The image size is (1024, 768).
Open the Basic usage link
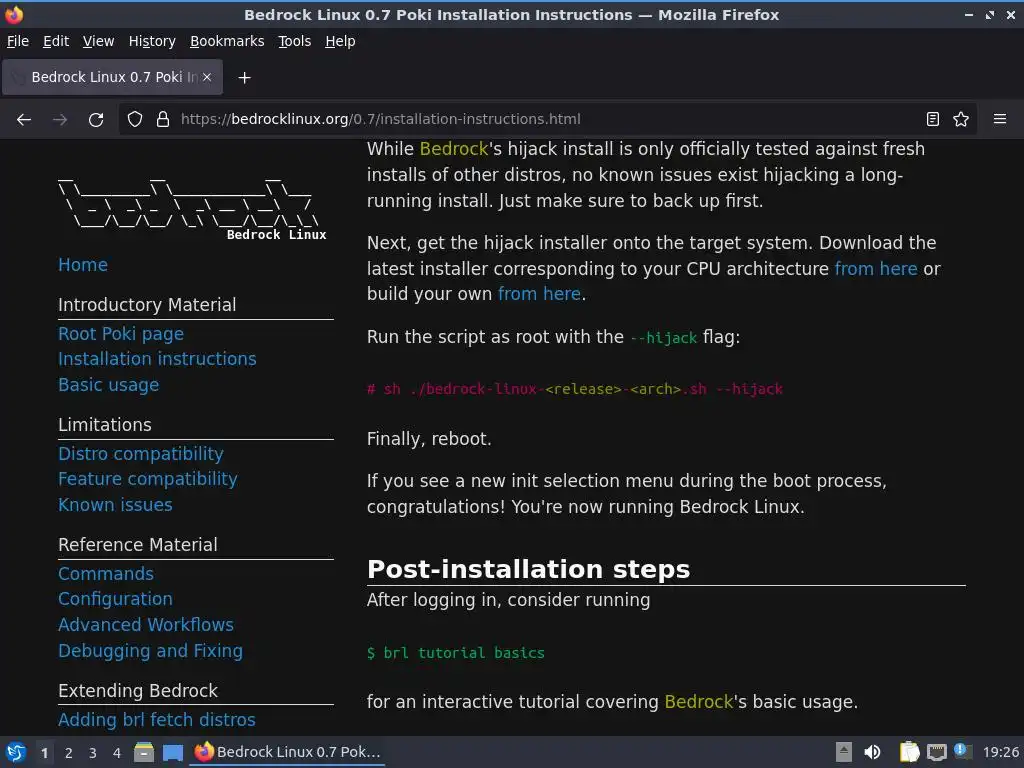[x=108, y=385]
